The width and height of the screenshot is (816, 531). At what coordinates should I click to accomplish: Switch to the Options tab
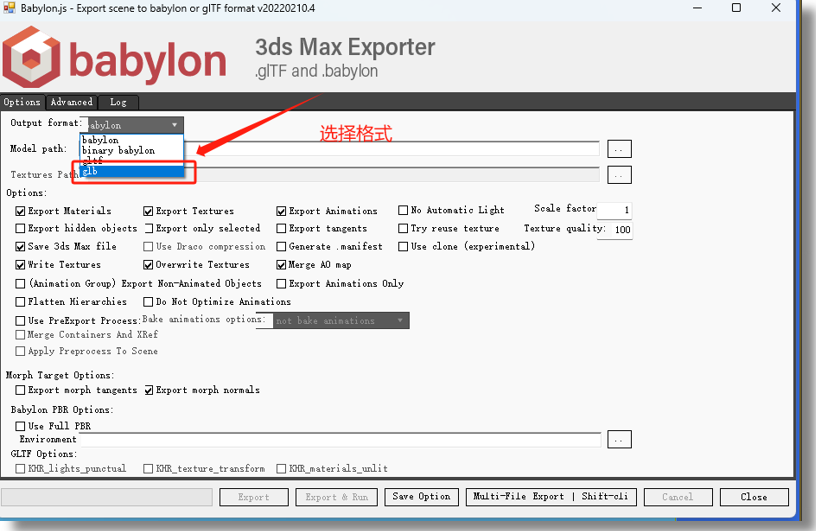click(x=22, y=102)
